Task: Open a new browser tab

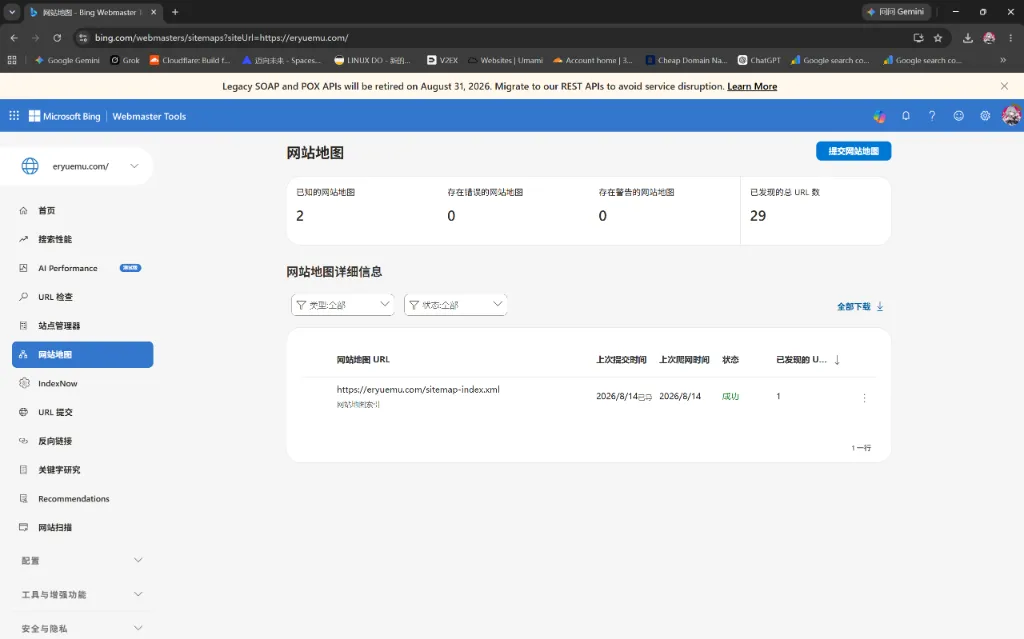Action: (x=175, y=12)
